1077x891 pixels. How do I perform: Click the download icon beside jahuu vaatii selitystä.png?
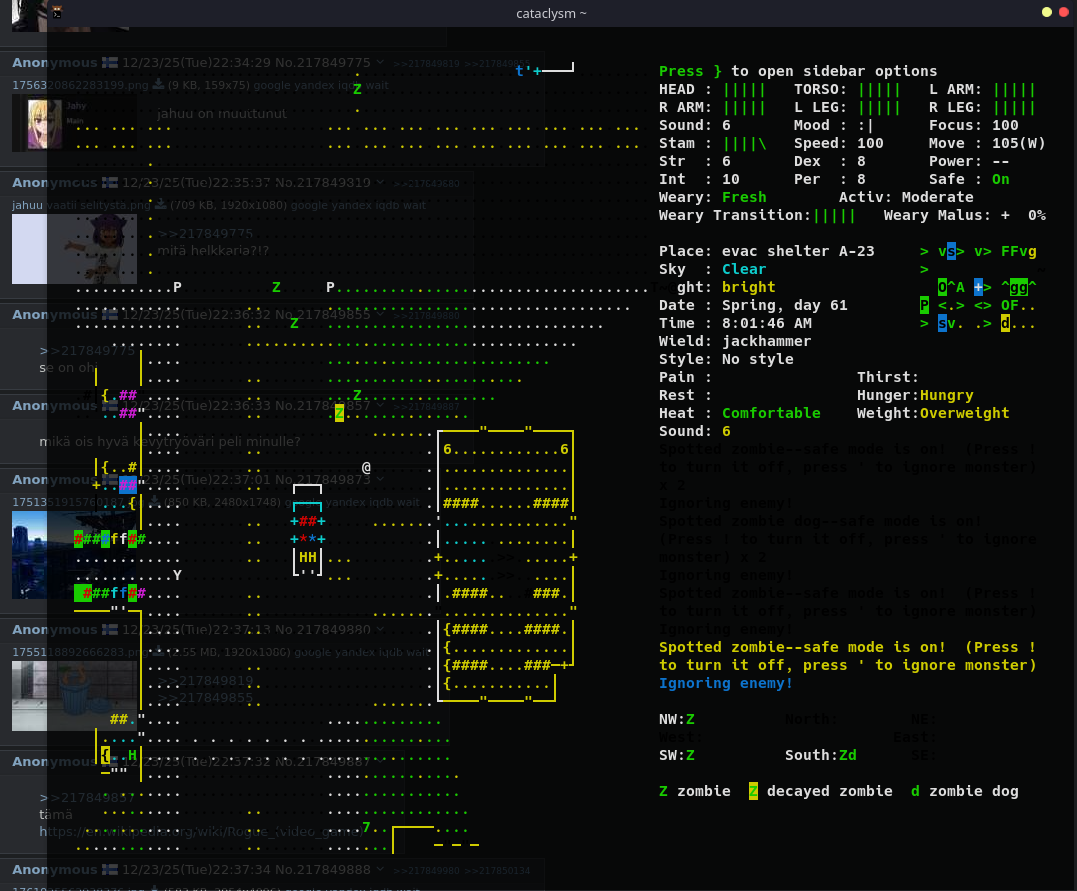pyautogui.click(x=159, y=204)
